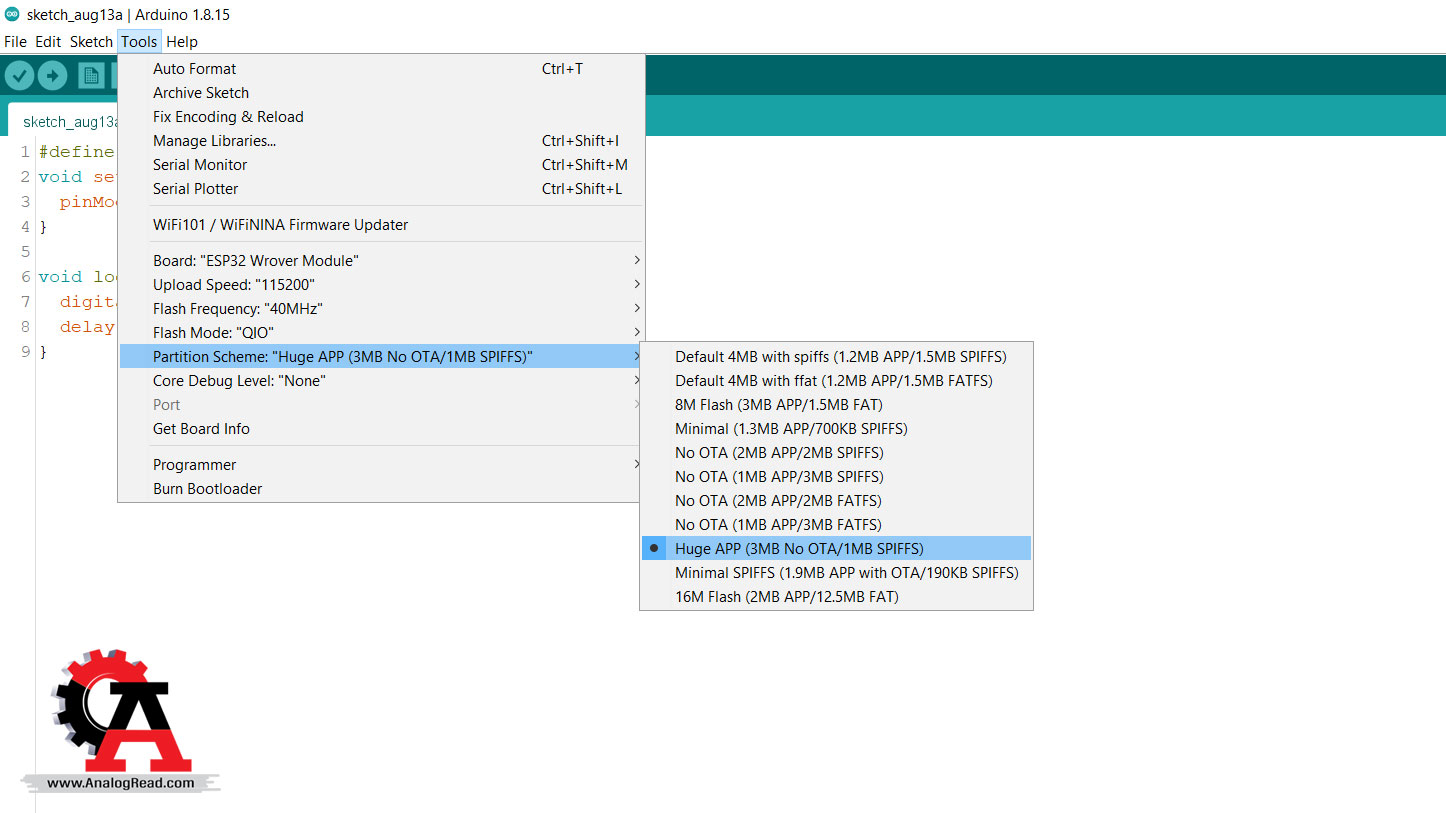
Task: Open Manage Libraries...
Action: [x=381, y=141]
